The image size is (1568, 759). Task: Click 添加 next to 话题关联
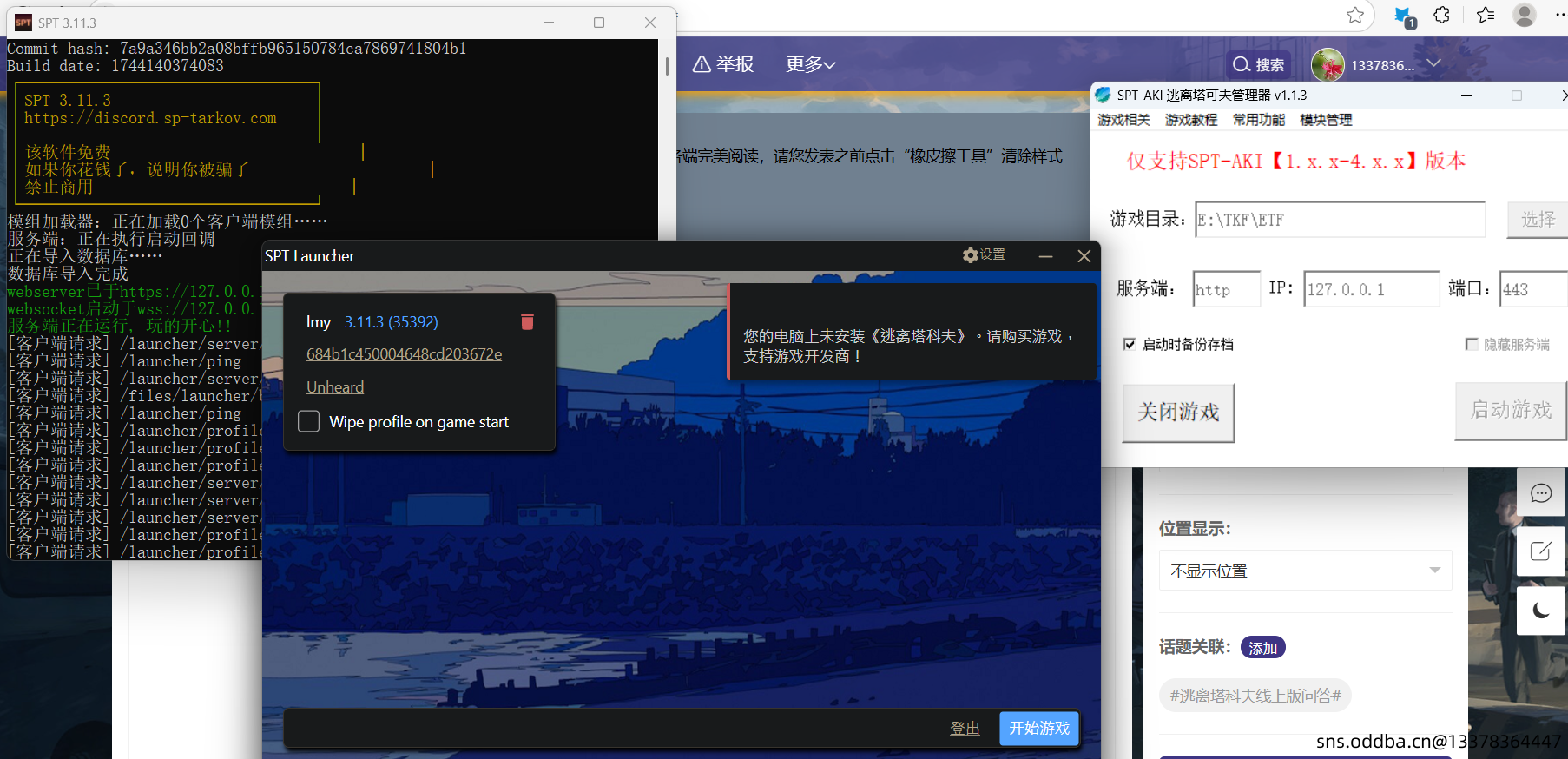(x=1262, y=648)
